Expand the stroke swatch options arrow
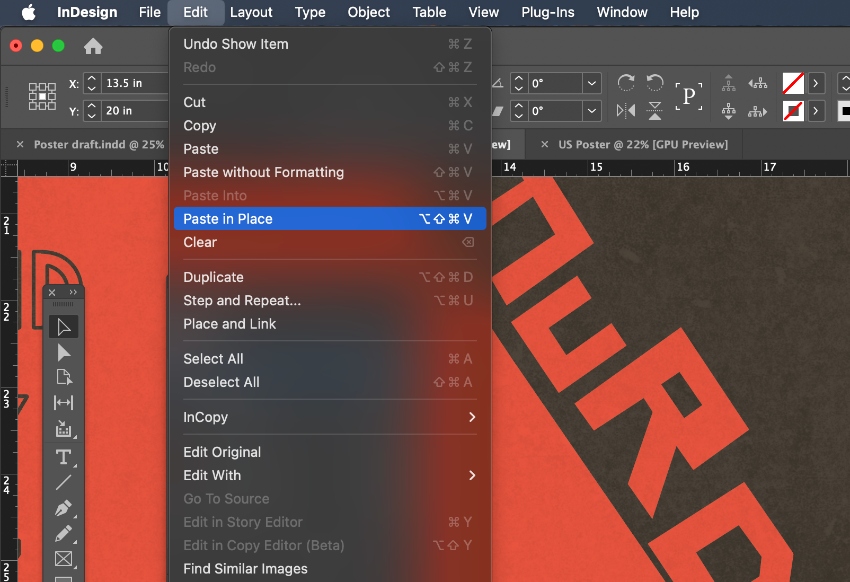The height and width of the screenshot is (582, 850). click(815, 111)
